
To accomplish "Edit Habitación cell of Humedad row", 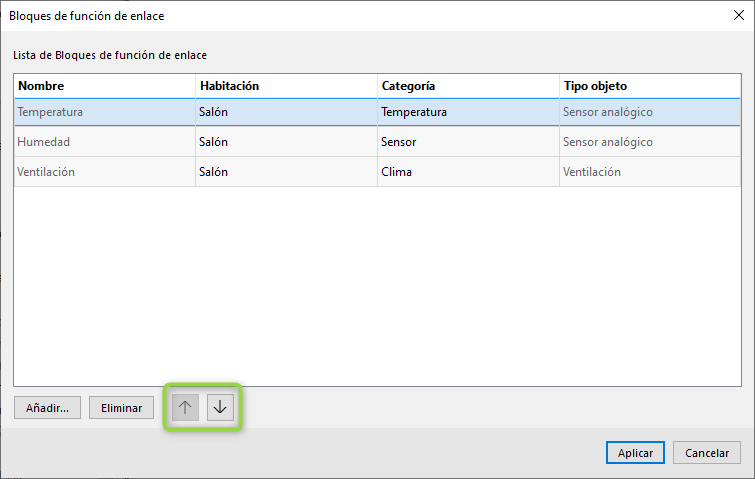I will 286,142.
